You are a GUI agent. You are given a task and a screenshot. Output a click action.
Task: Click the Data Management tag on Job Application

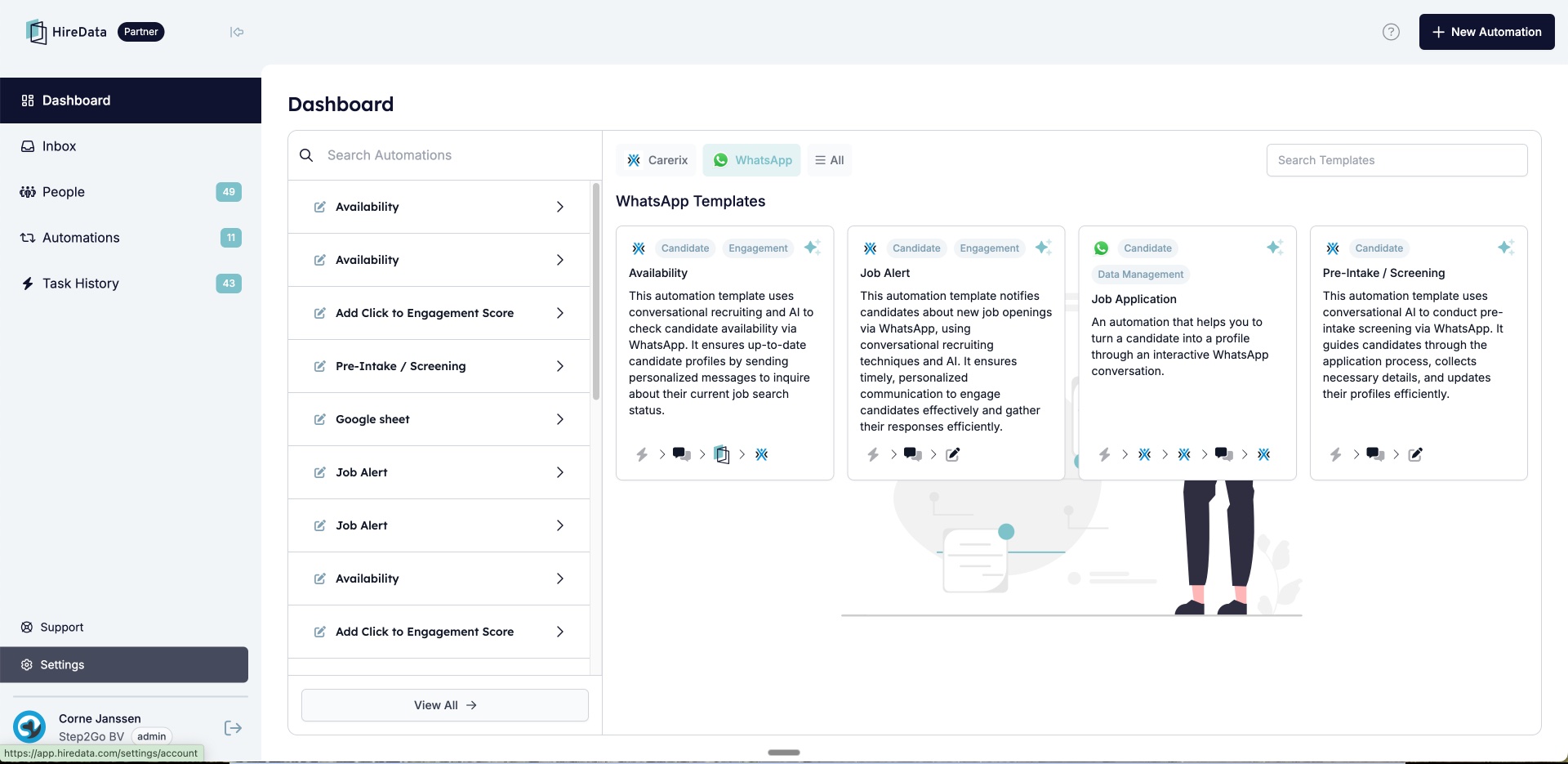tap(1140, 275)
